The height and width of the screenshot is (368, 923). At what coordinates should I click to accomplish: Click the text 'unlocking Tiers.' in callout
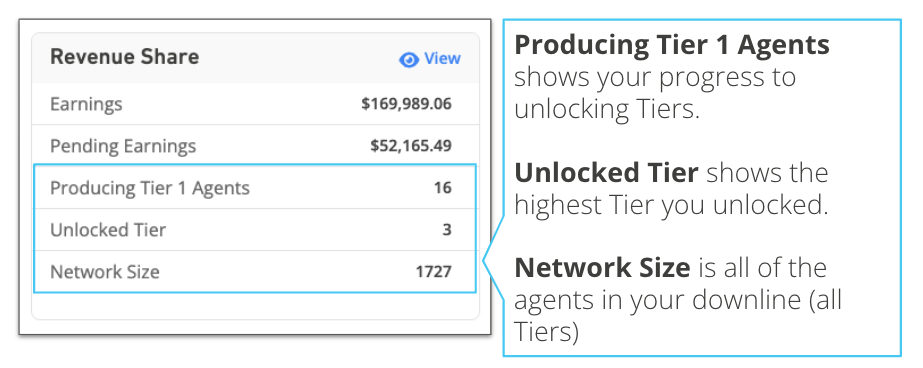click(x=606, y=110)
